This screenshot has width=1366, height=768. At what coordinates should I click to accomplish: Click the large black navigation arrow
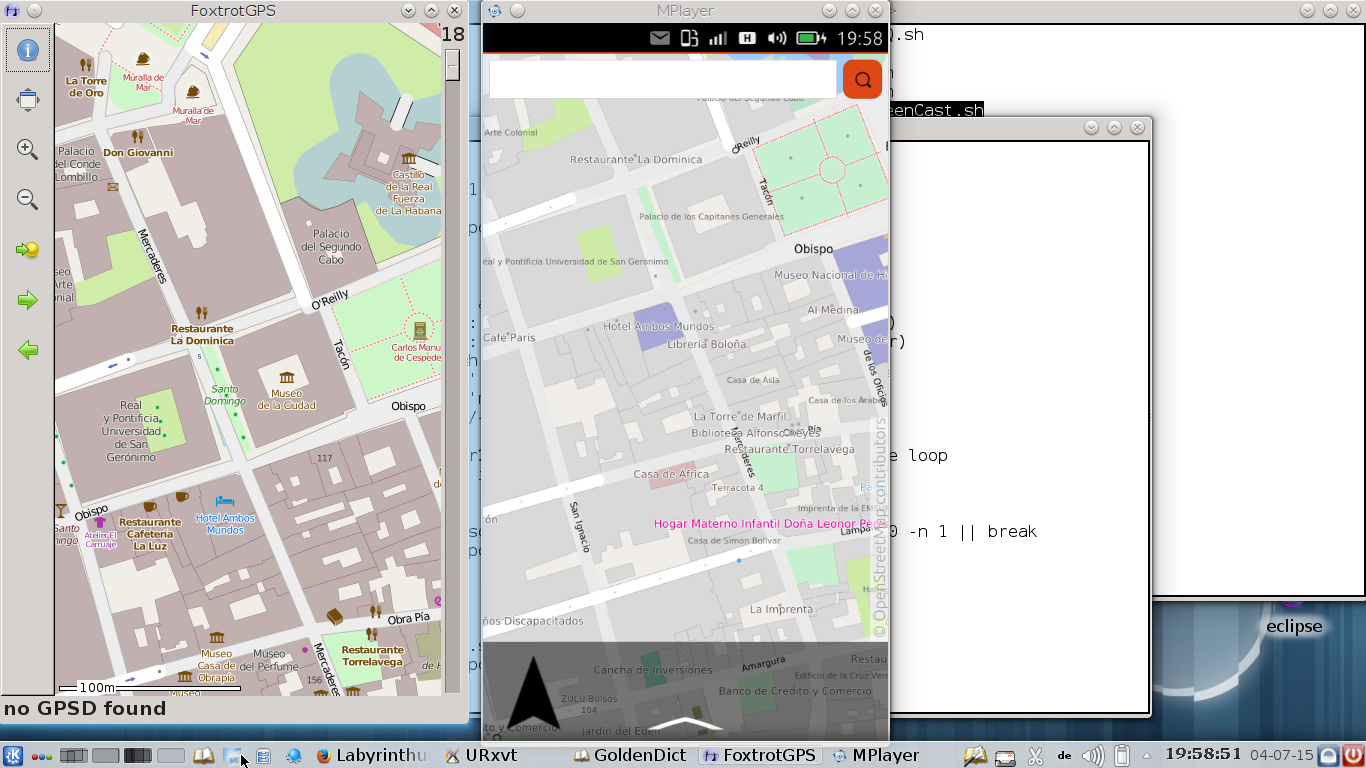(533, 693)
